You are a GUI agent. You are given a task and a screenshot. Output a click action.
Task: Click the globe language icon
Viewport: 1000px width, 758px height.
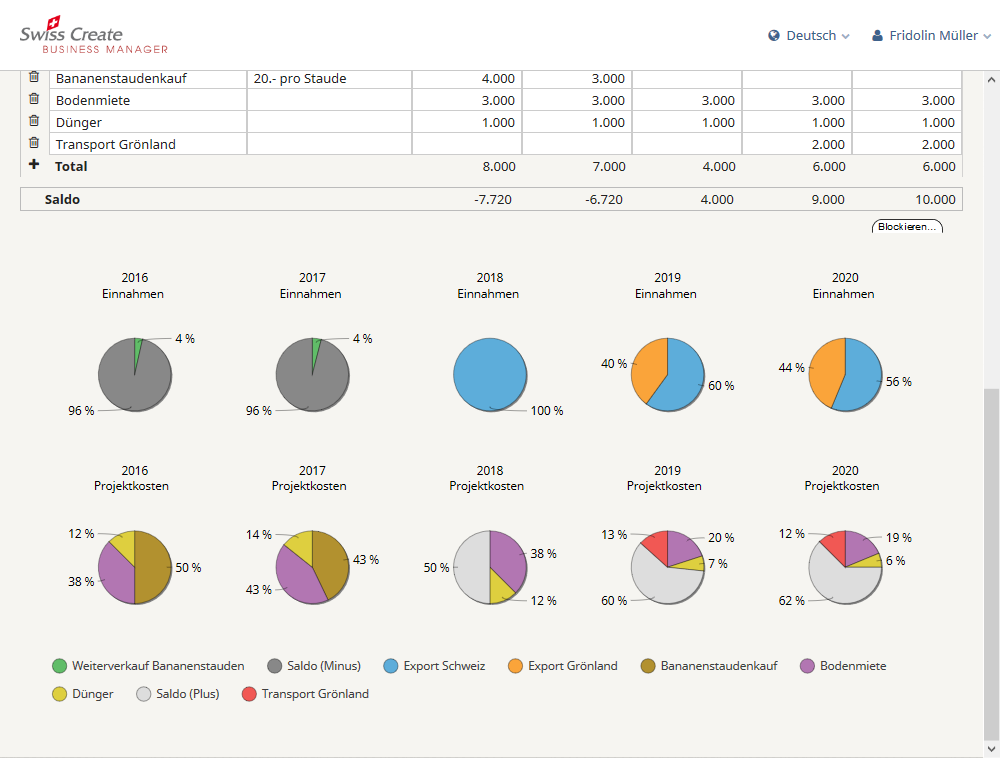tap(774, 36)
